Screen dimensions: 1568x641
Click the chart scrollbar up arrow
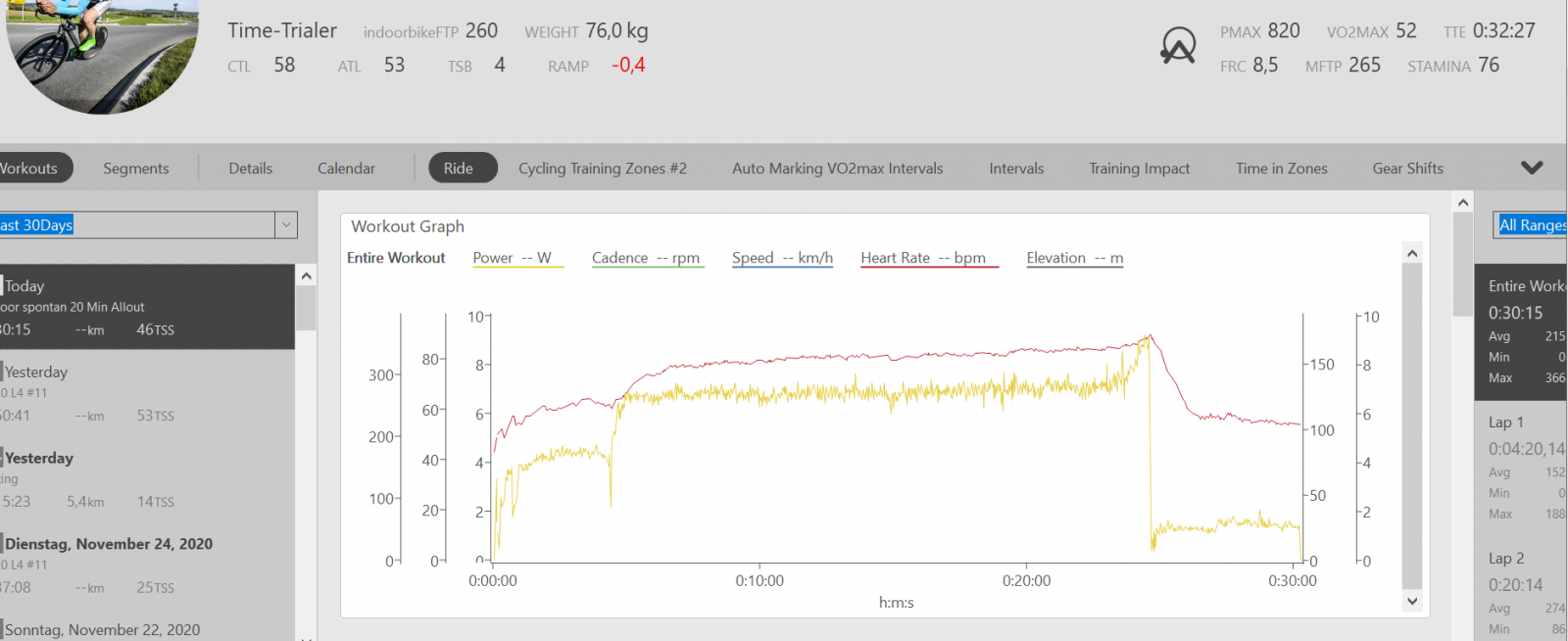point(1412,253)
